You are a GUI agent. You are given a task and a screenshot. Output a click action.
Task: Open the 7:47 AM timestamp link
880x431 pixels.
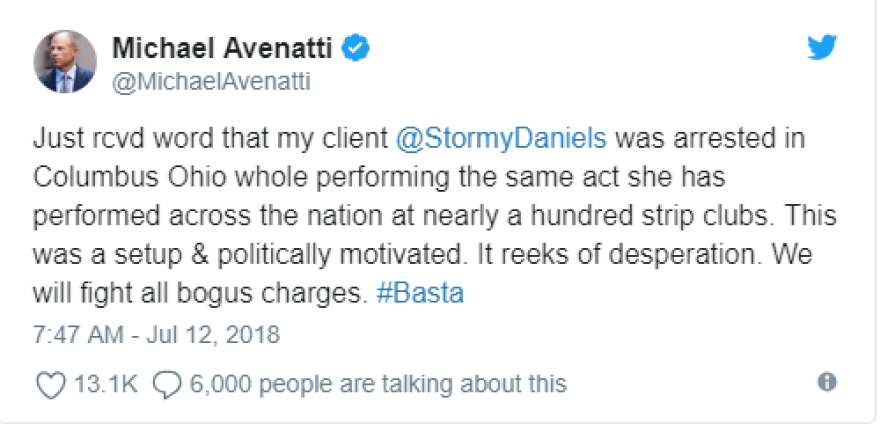72,333
